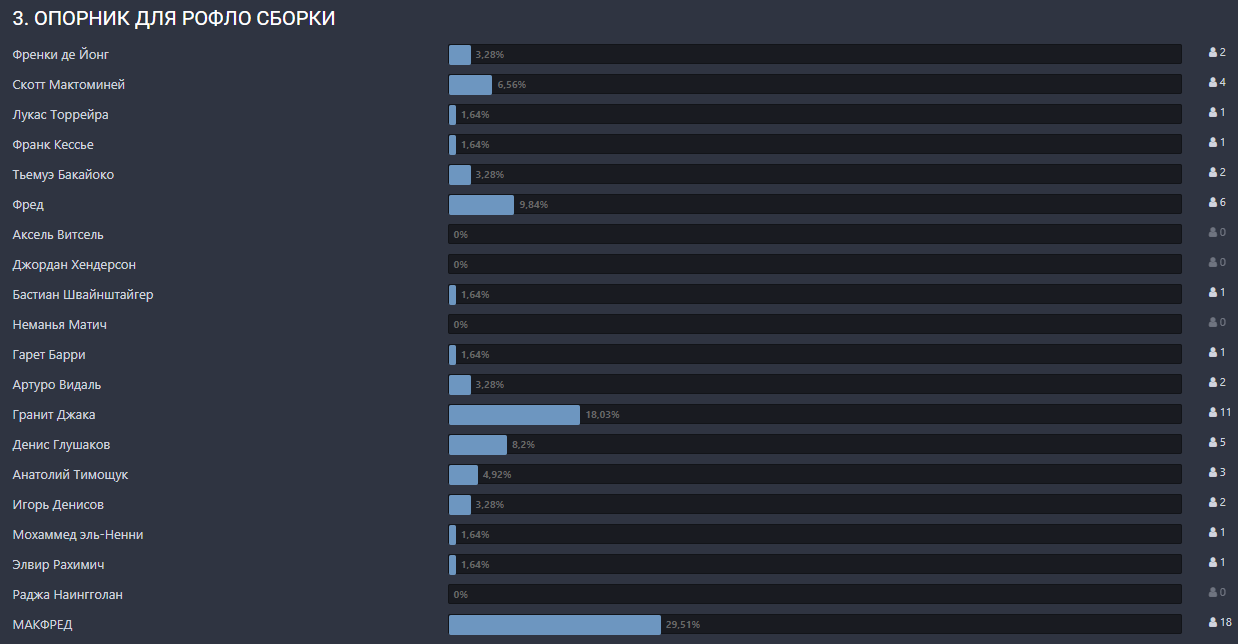Click the voters icon beside Фред
The height and width of the screenshot is (644, 1238).
point(1213,203)
